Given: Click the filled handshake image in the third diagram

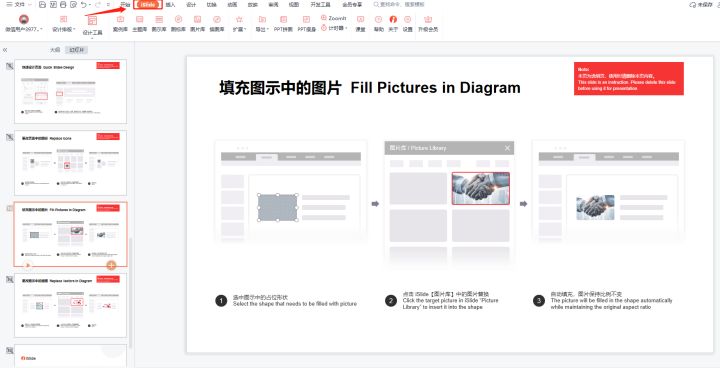Looking at the screenshot, I should click(595, 208).
